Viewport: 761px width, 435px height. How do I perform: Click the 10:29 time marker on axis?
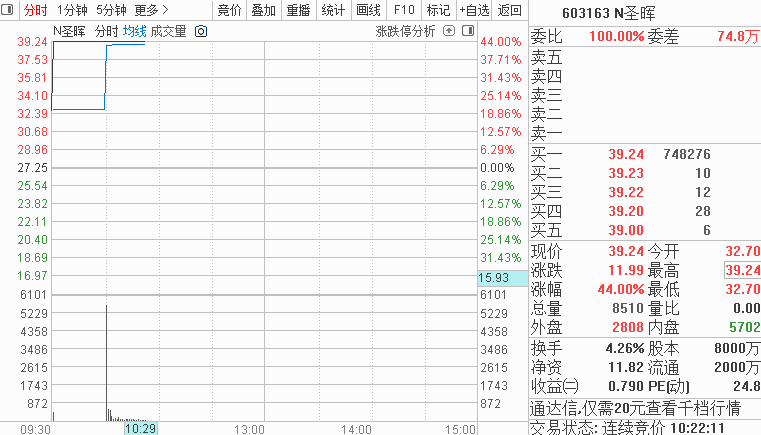(x=140, y=428)
